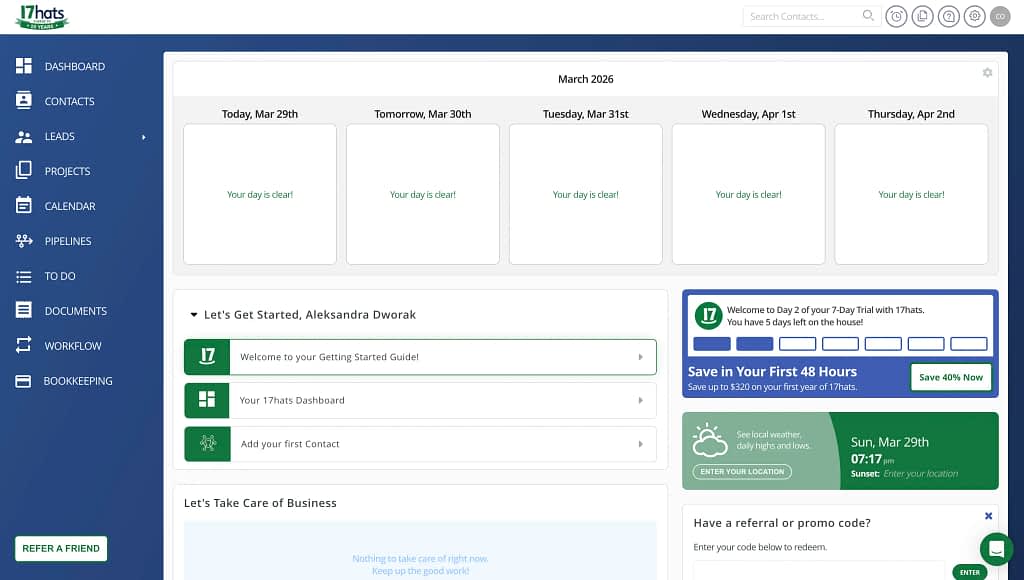Viewport: 1024px width, 580px height.
Task: Collapse the Let's Get Started section
Action: pyautogui.click(x=193, y=315)
